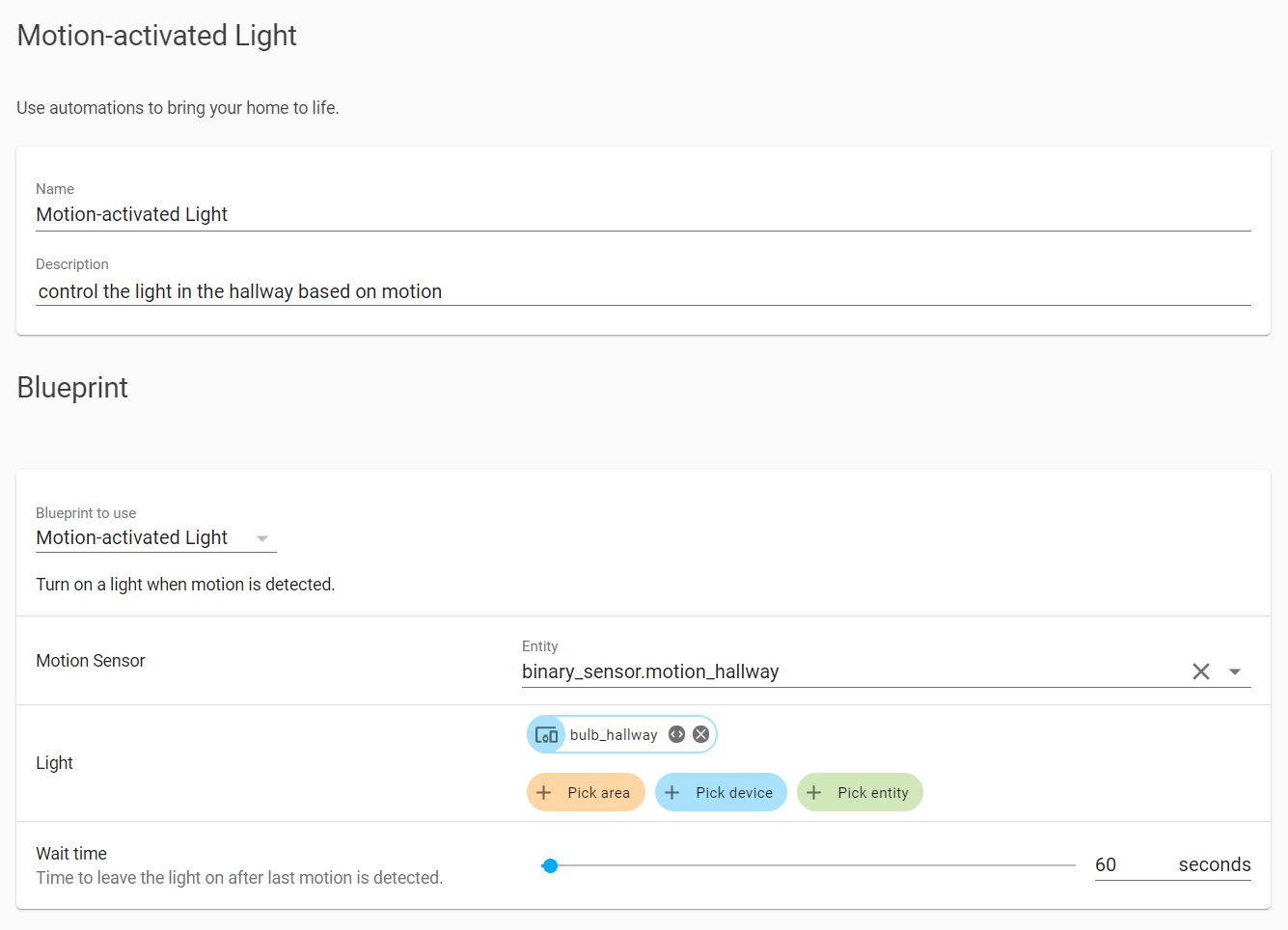Image resolution: width=1288 pixels, height=930 pixels.
Task: Expand bulb_hallway details via the angle-bracket icon
Action: coord(676,734)
